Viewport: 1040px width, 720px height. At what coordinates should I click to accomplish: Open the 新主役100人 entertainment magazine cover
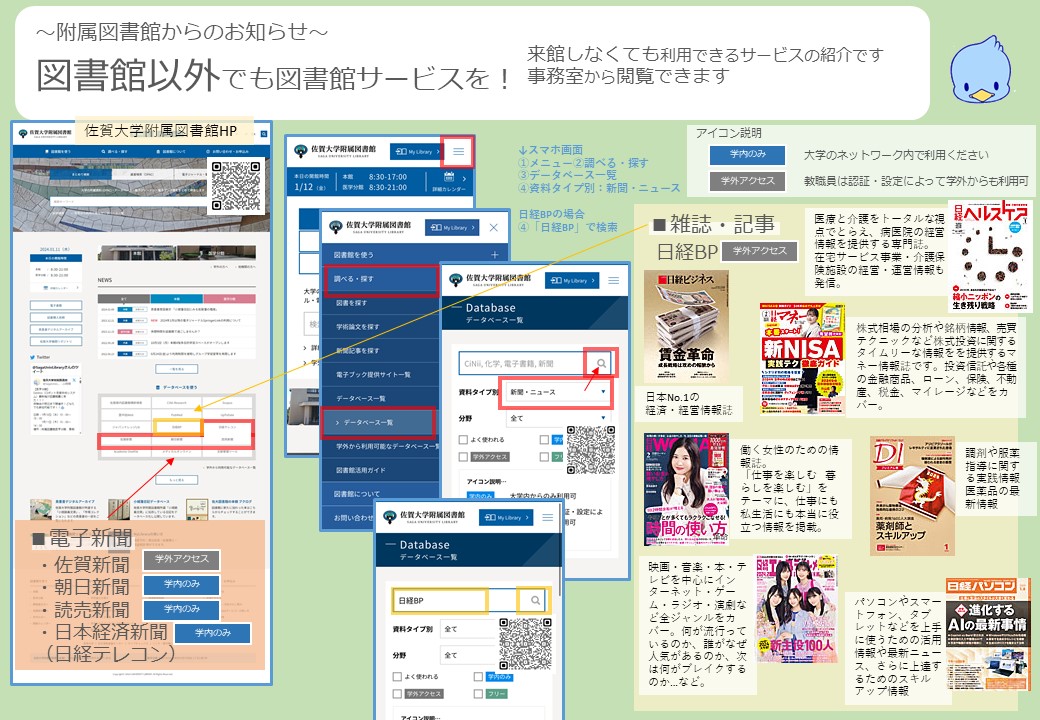click(796, 609)
